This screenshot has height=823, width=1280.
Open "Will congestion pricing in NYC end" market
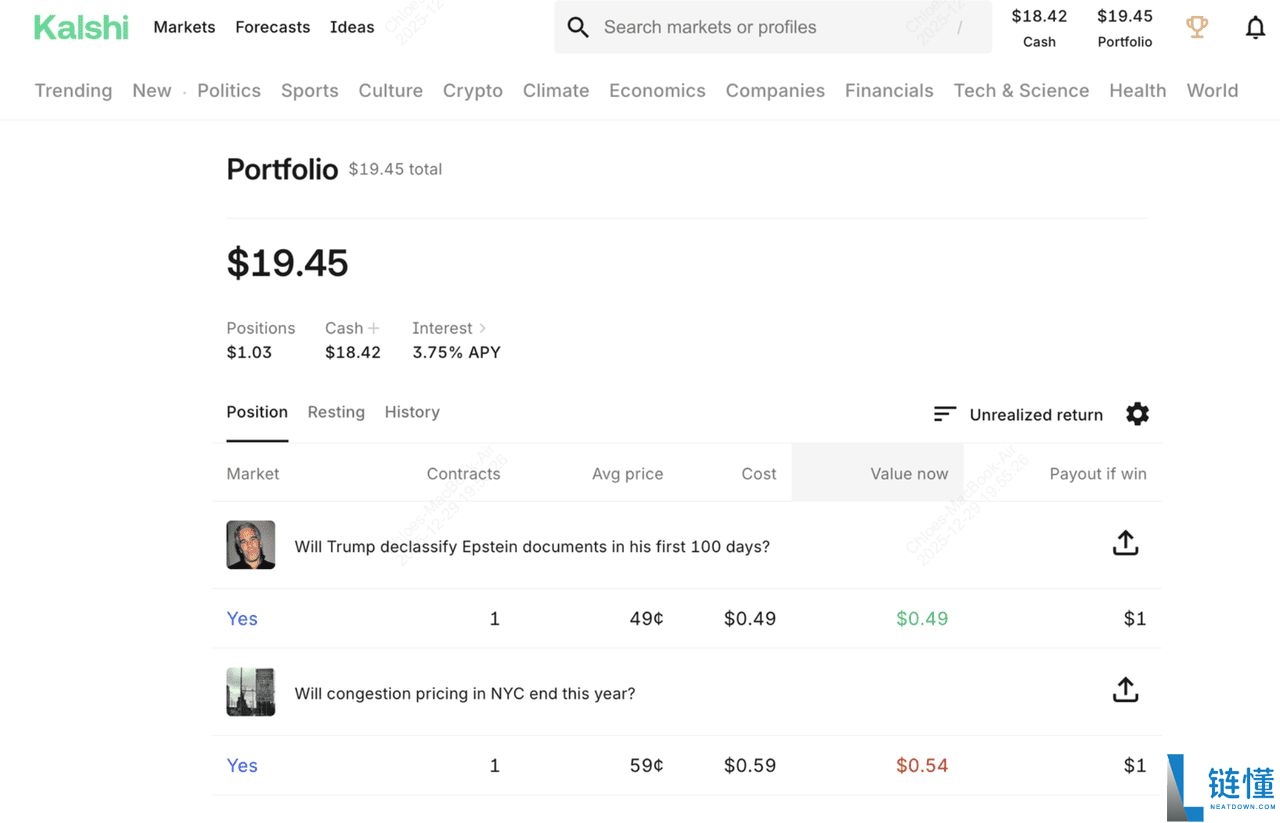[x=465, y=694]
